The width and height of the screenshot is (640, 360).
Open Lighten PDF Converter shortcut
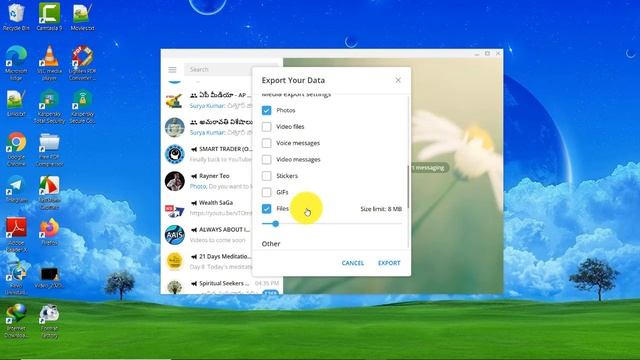tap(82, 63)
